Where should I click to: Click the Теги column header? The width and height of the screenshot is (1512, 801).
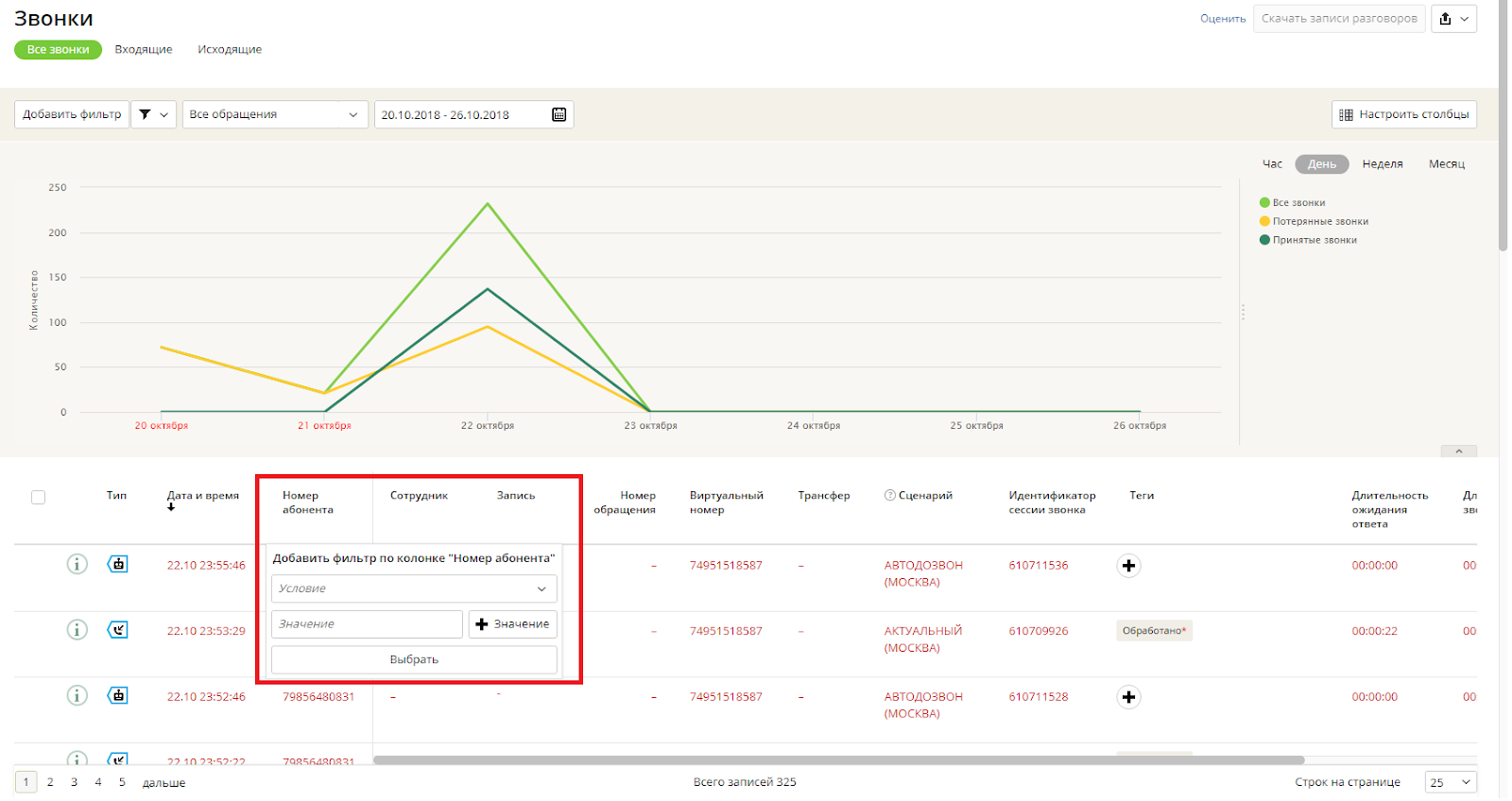tap(1142, 496)
